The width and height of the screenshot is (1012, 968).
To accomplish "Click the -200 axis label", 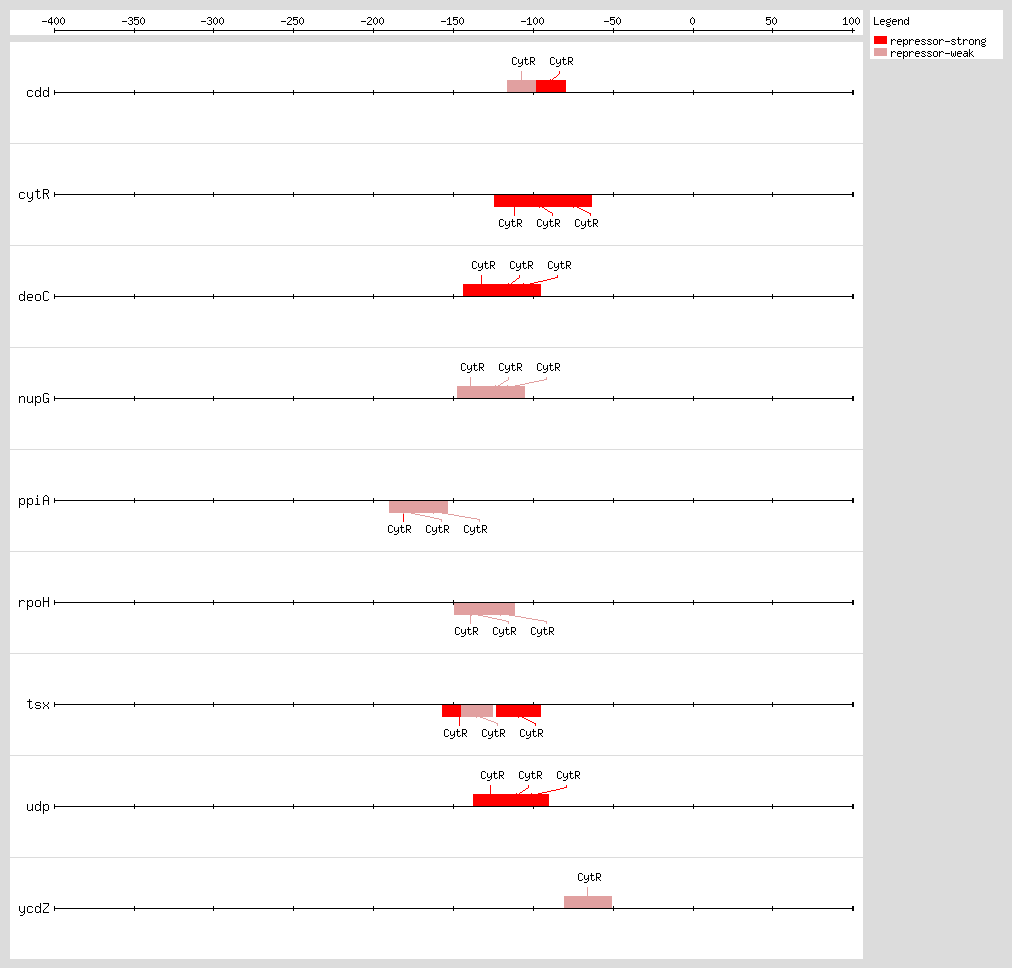I will click(x=372, y=21).
